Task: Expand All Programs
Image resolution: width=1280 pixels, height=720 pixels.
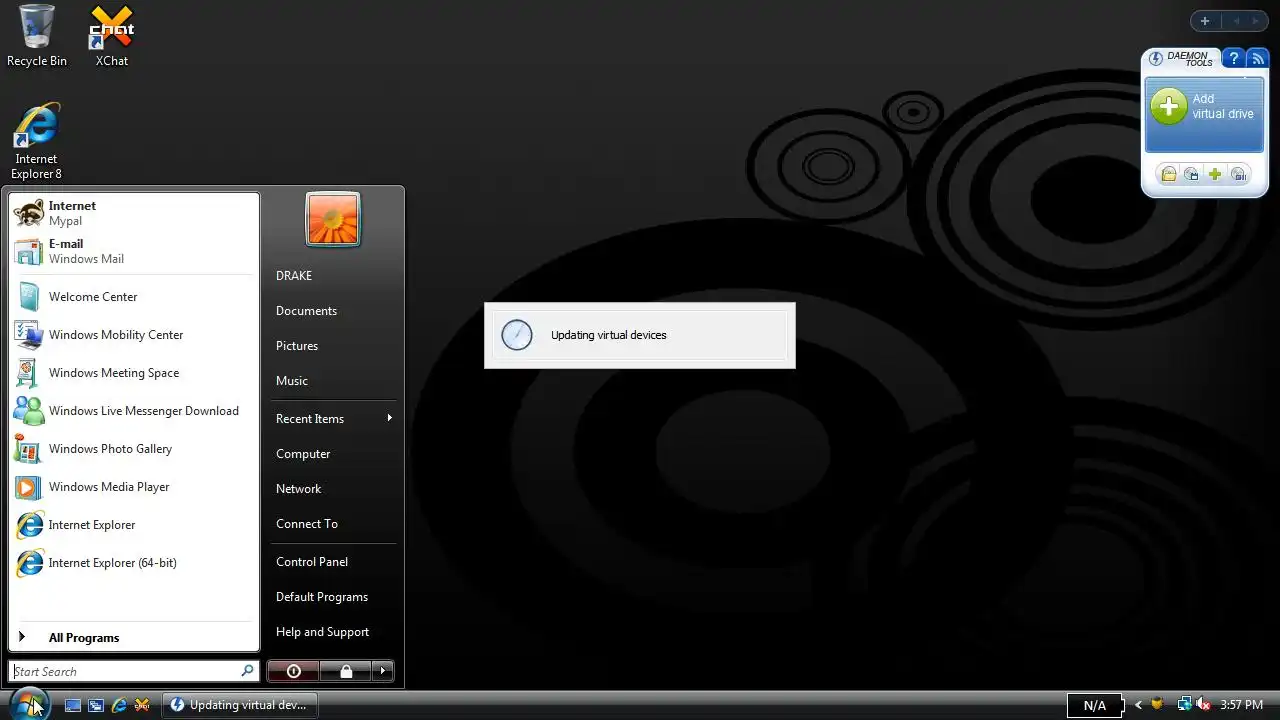Action: 134,638
